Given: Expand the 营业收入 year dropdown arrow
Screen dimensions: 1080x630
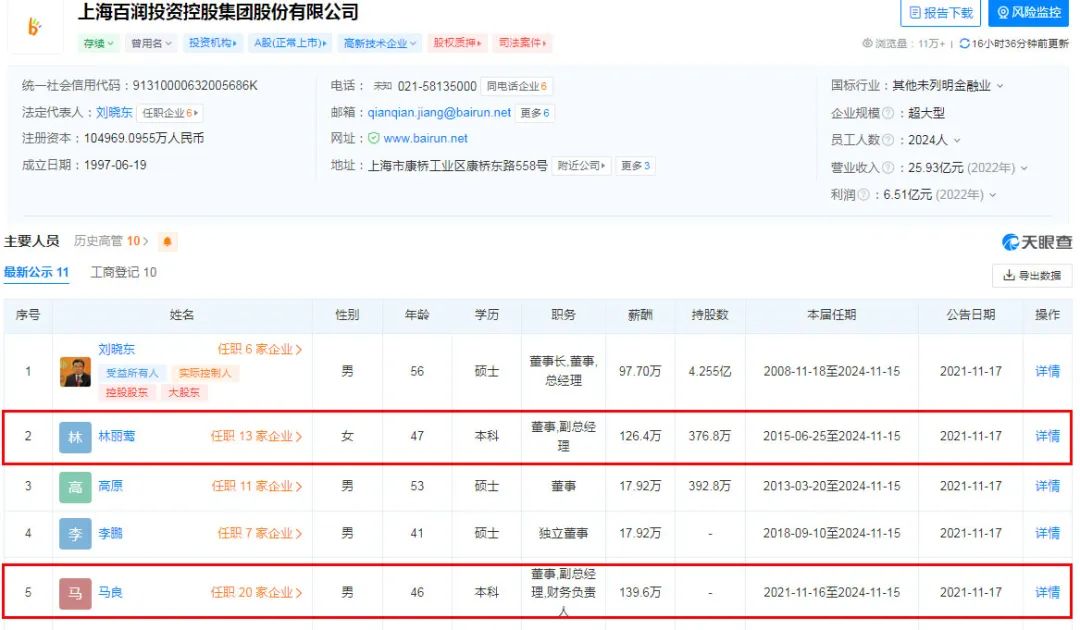Looking at the screenshot, I should pos(1024,168).
